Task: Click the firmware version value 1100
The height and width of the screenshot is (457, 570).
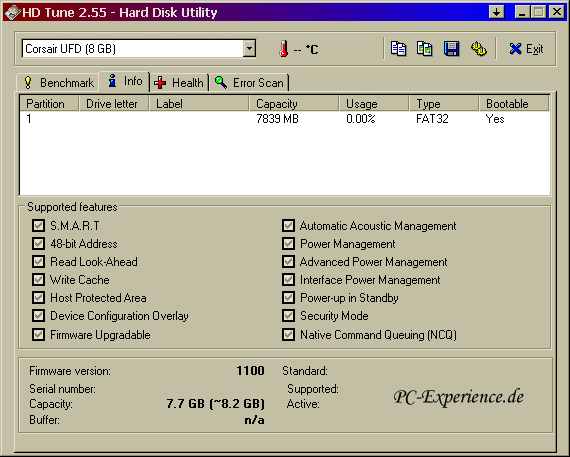Action: [x=250, y=370]
